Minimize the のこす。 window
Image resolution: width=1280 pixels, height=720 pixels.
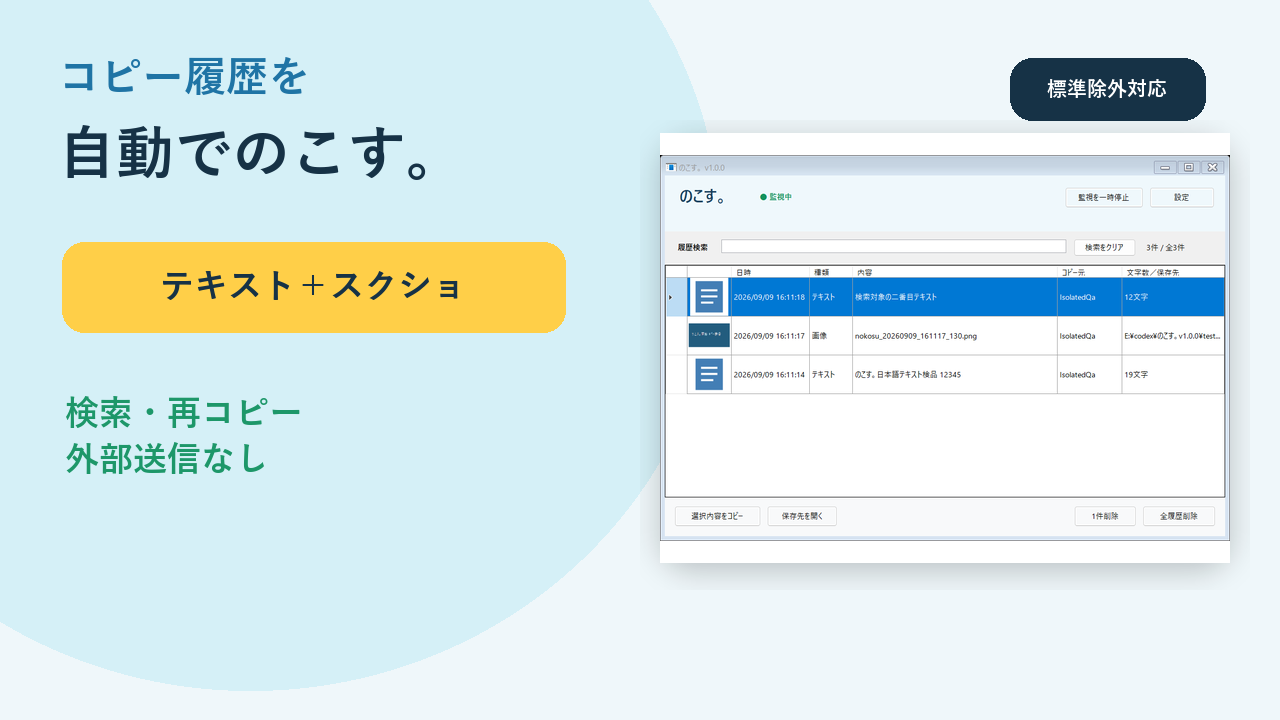tap(1165, 167)
